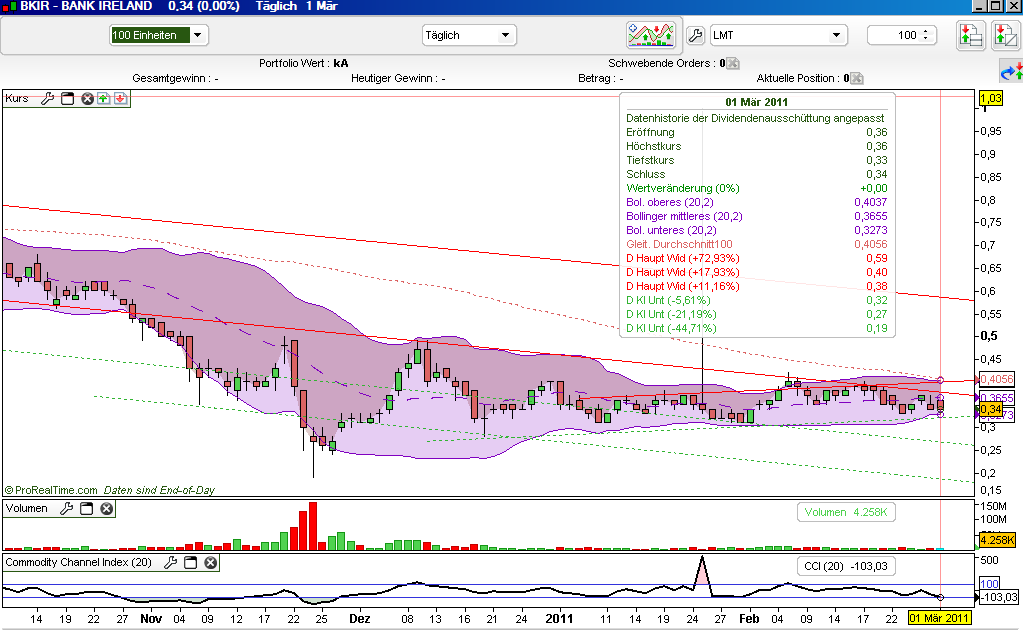Click the Eröffnung 0,36 row in tooltip

click(x=757, y=132)
